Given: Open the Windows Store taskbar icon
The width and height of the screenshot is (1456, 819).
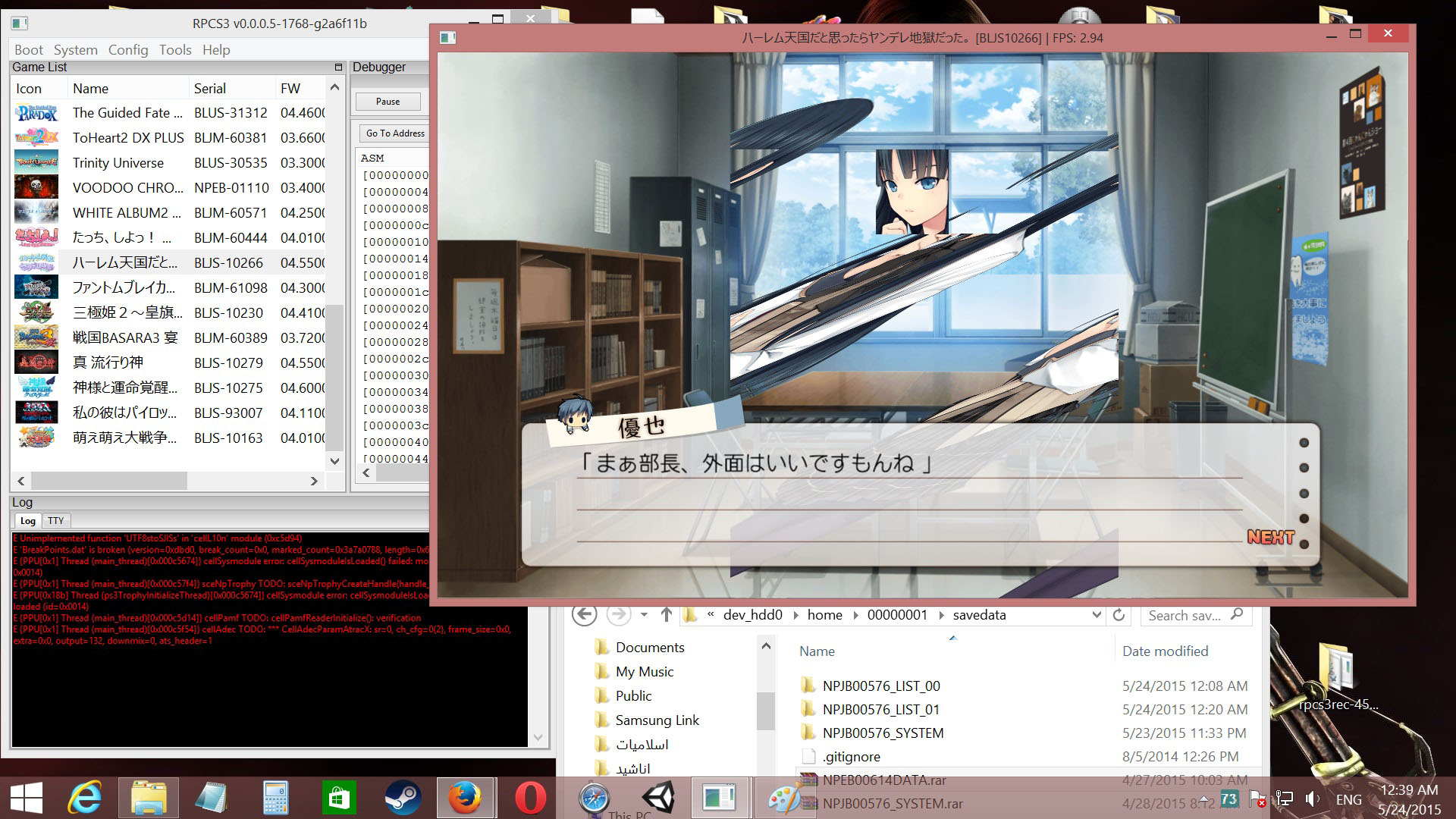Looking at the screenshot, I should pyautogui.click(x=338, y=798).
